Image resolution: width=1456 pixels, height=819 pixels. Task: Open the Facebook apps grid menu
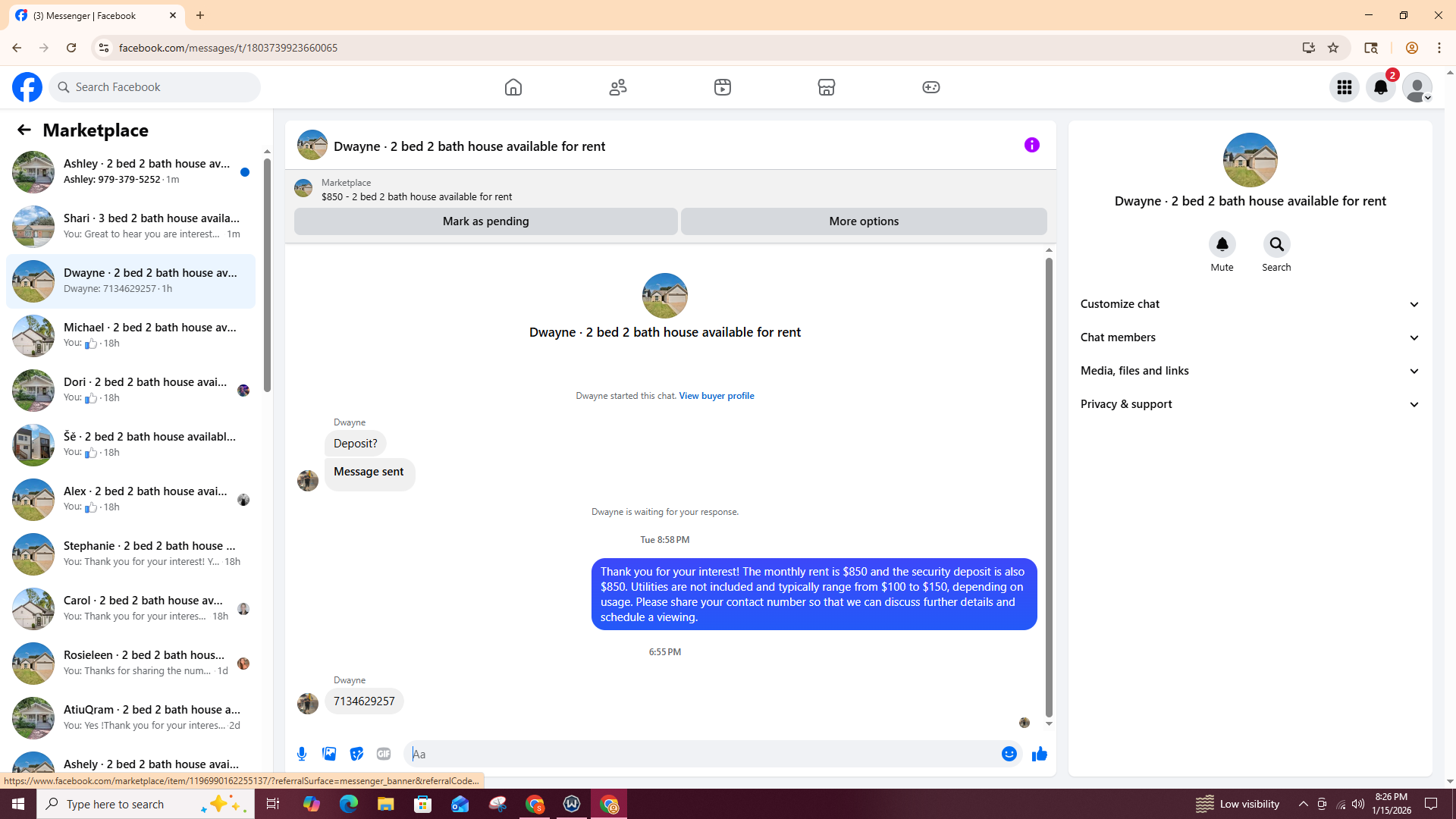click(x=1344, y=87)
